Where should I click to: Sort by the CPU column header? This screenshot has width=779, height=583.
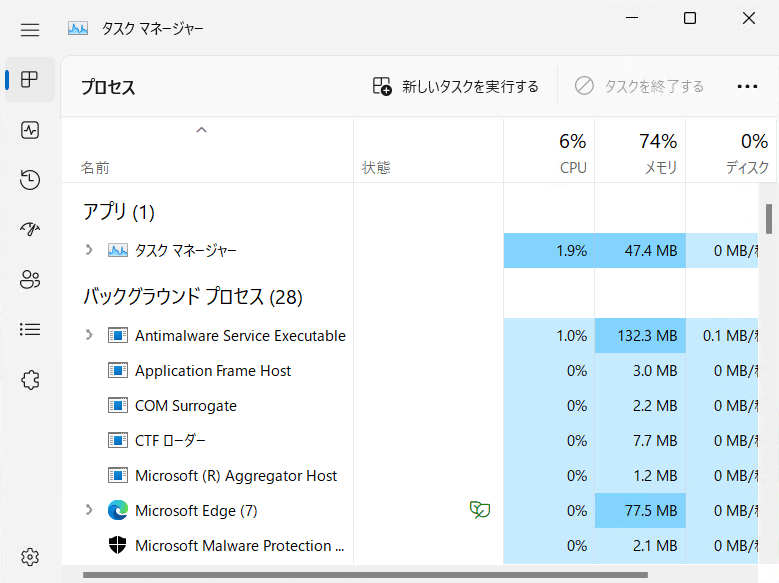click(x=549, y=151)
